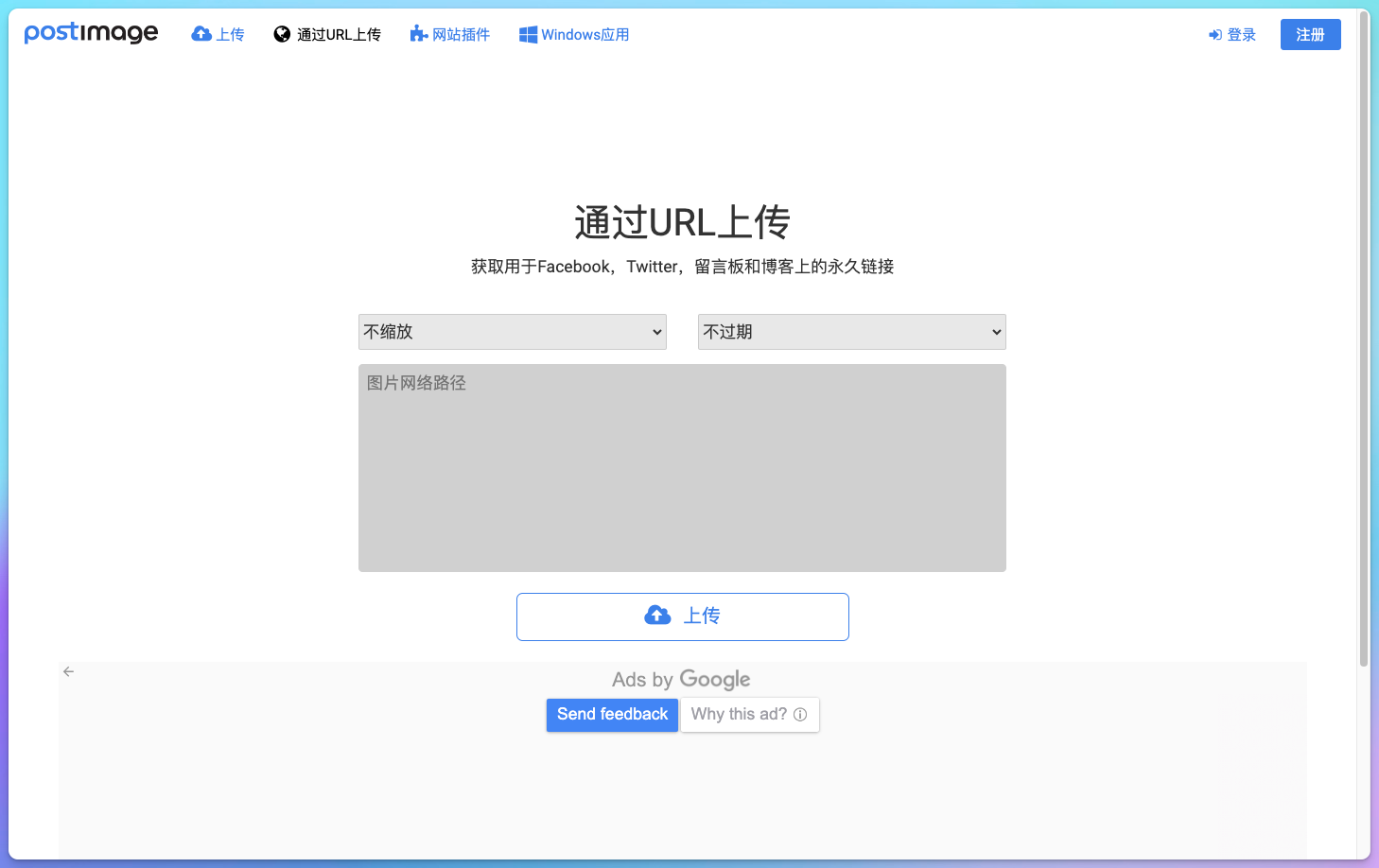
Task: Click the chevron of the resize selector
Action: click(656, 332)
